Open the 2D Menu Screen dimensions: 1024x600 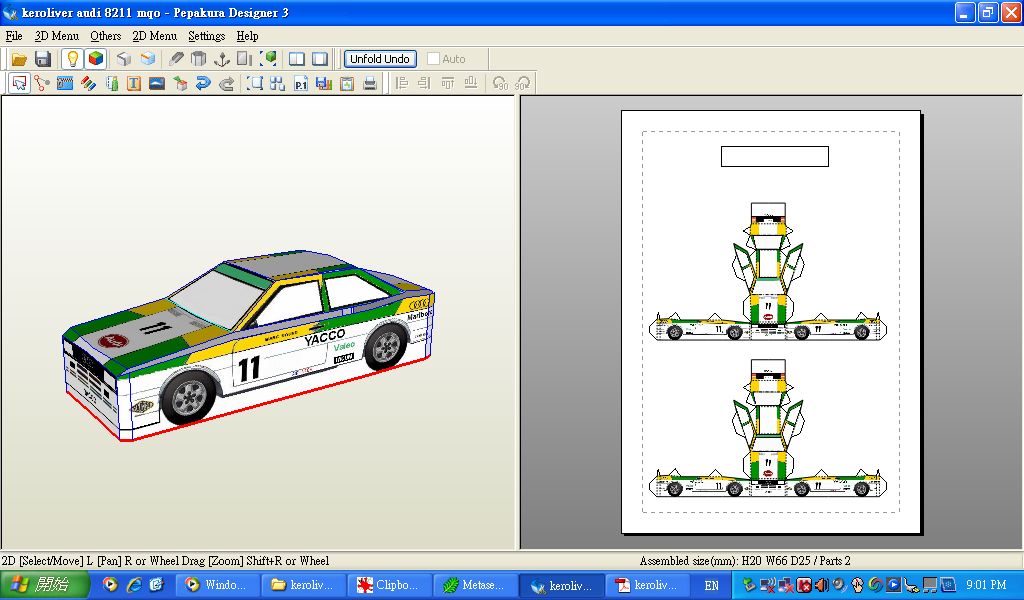coord(154,36)
